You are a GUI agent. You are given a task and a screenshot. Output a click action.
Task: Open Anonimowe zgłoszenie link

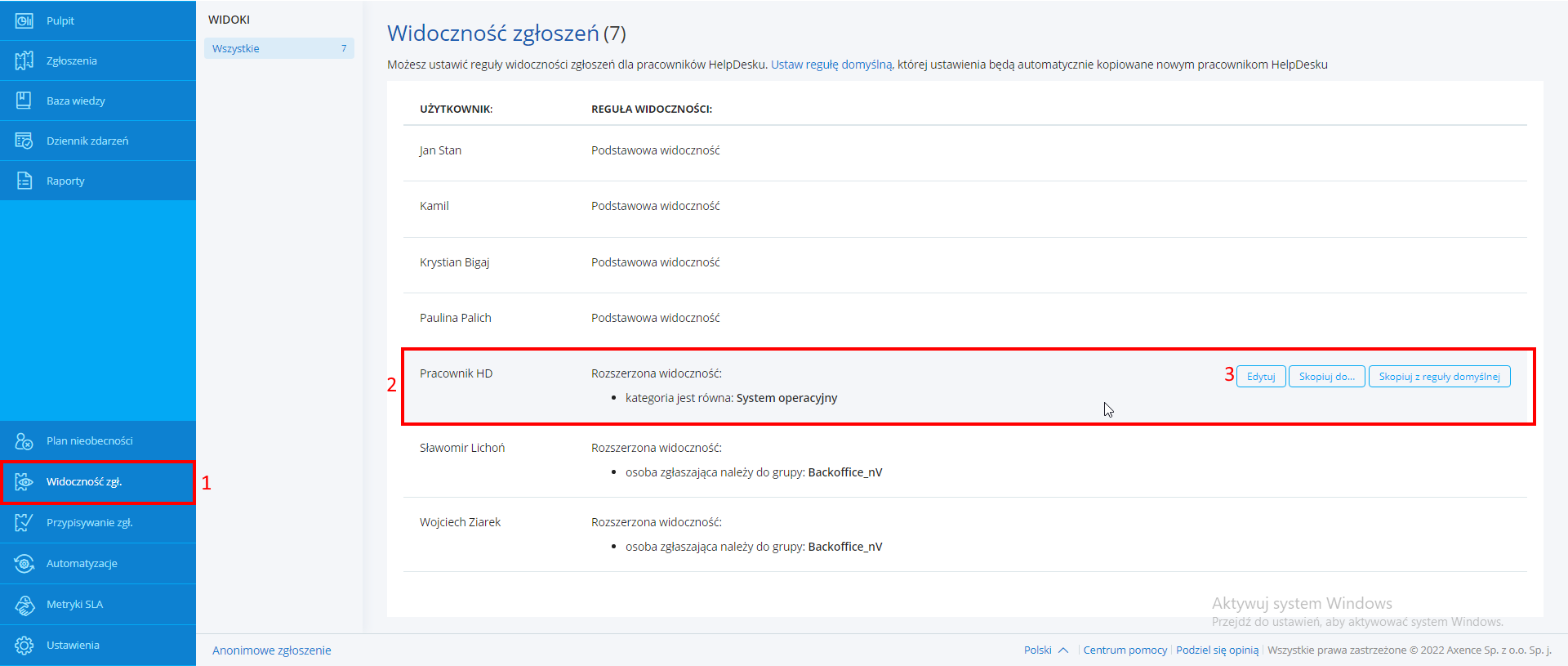tap(271, 650)
